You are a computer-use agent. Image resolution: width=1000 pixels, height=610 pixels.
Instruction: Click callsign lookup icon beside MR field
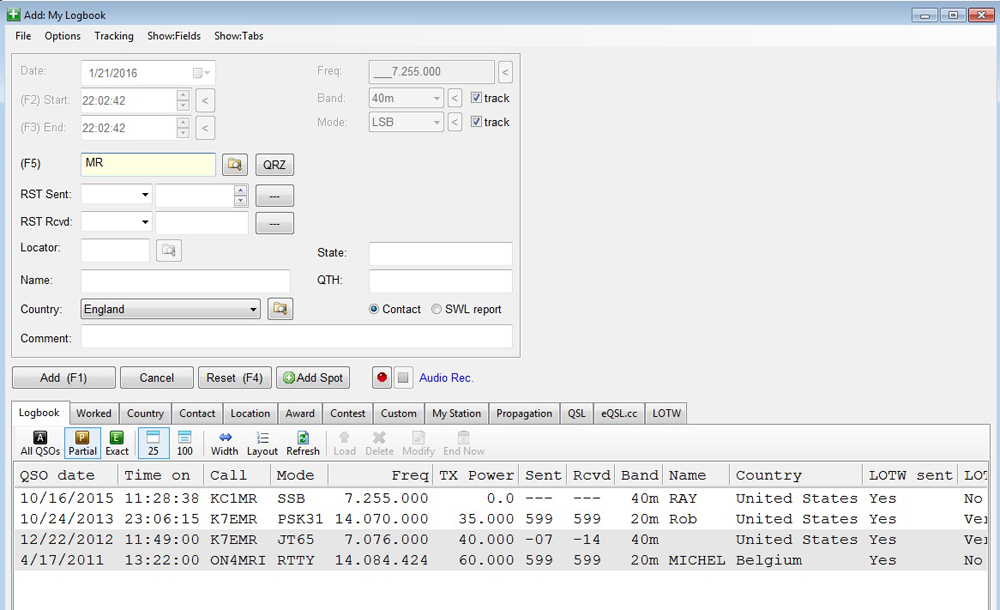point(235,165)
